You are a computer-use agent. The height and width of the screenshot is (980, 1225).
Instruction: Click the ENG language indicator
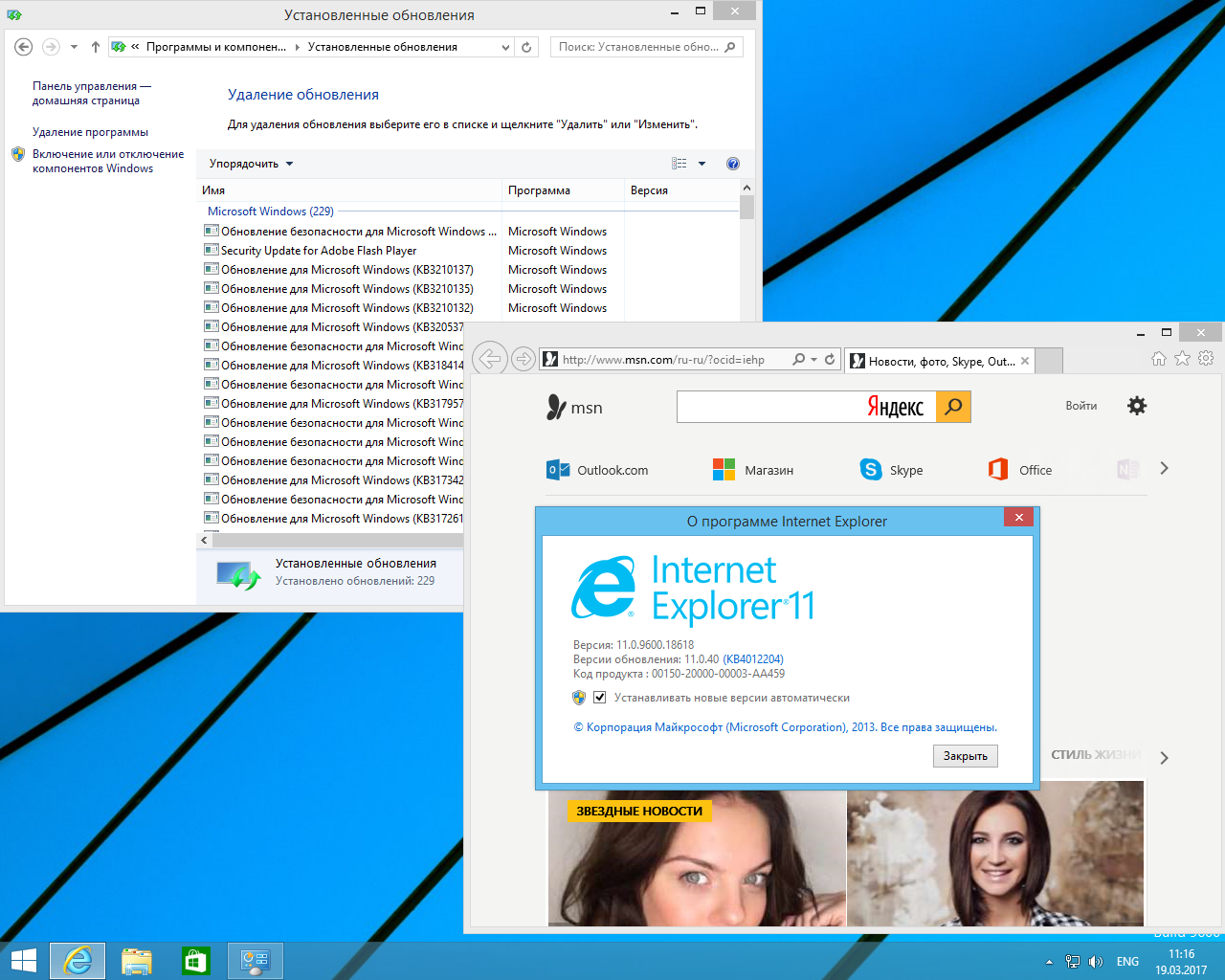1127,962
